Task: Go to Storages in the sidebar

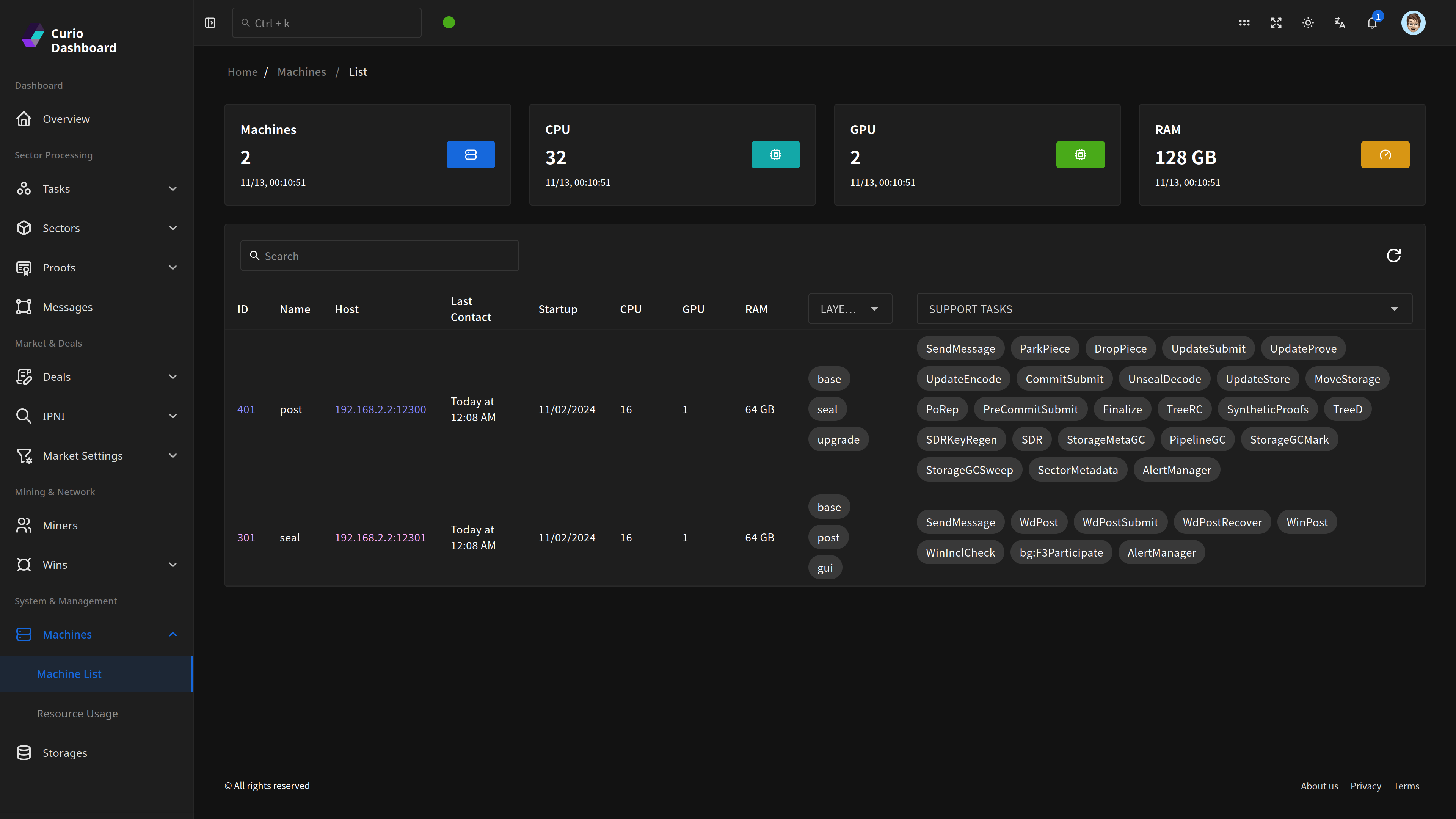Action: 65,753
